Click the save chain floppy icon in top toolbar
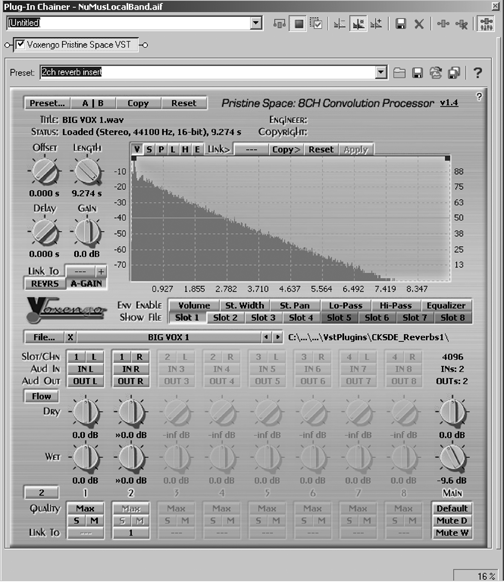504x582 pixels. [x=400, y=24]
